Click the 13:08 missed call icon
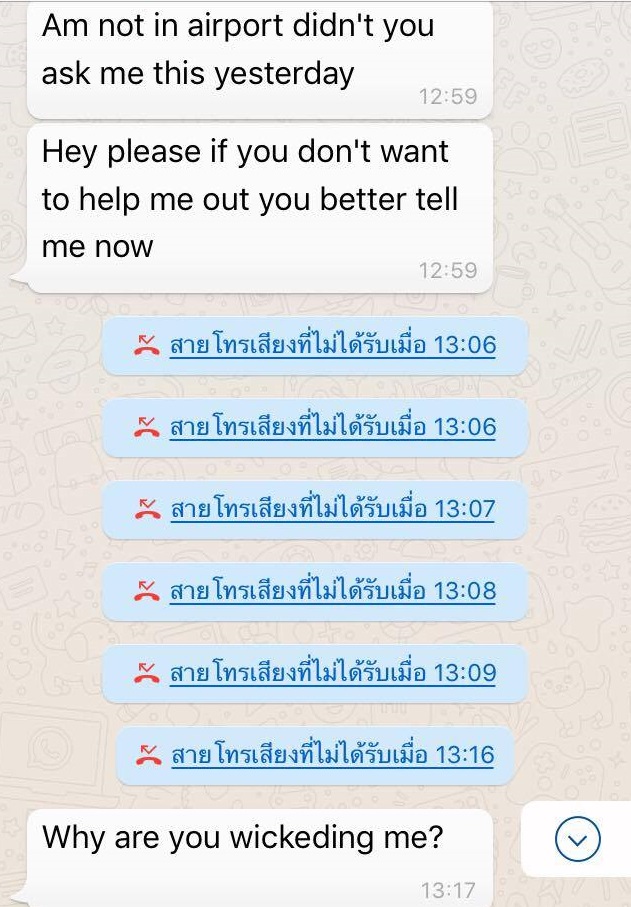631x907 pixels. click(147, 591)
